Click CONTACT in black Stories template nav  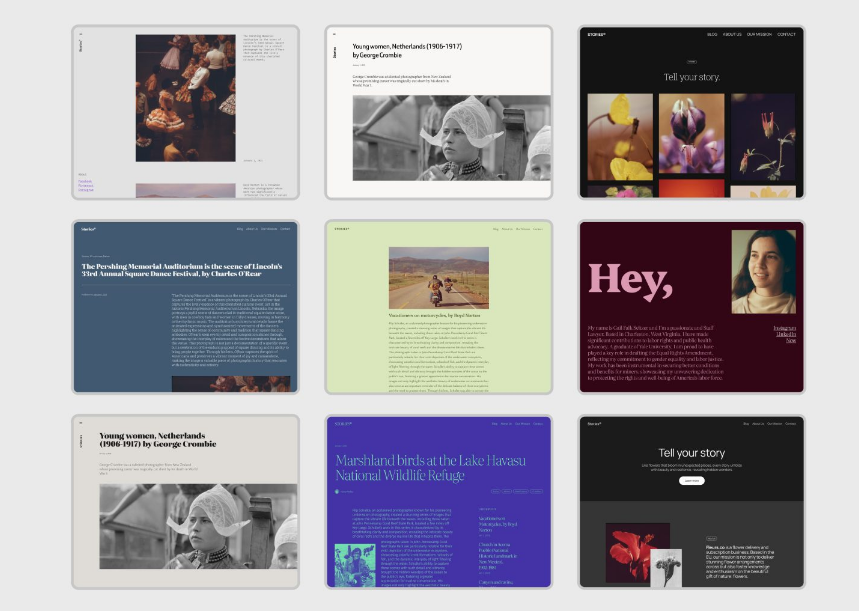point(787,35)
